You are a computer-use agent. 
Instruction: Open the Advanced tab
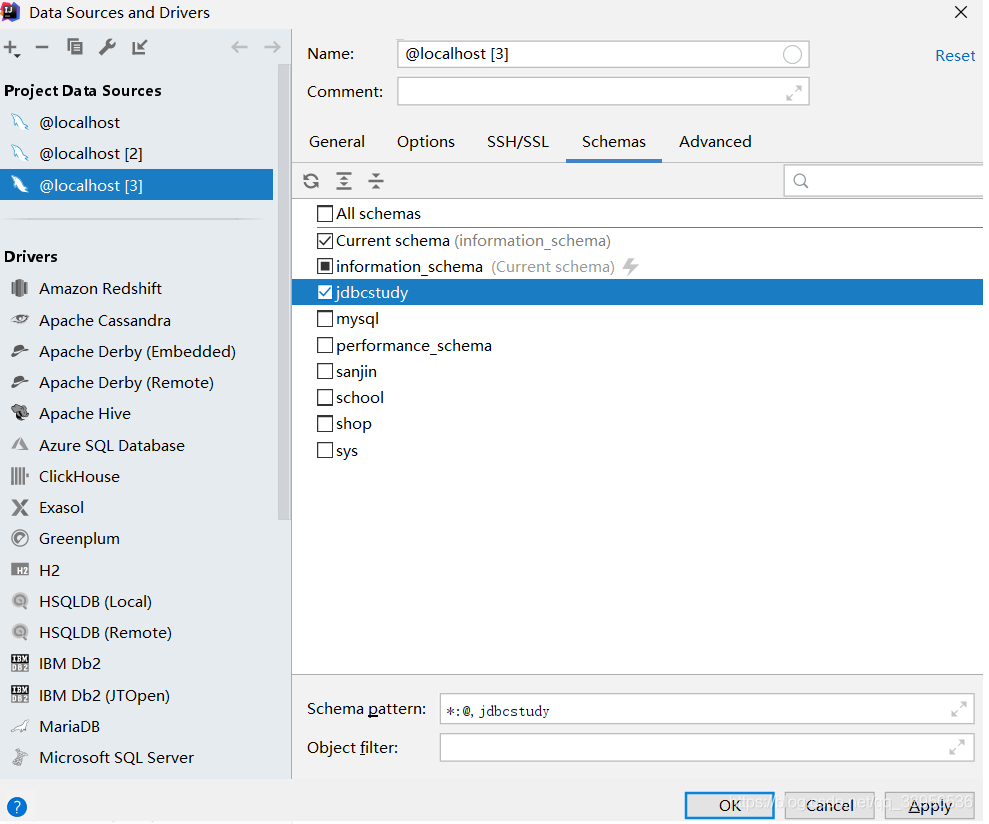pos(715,141)
